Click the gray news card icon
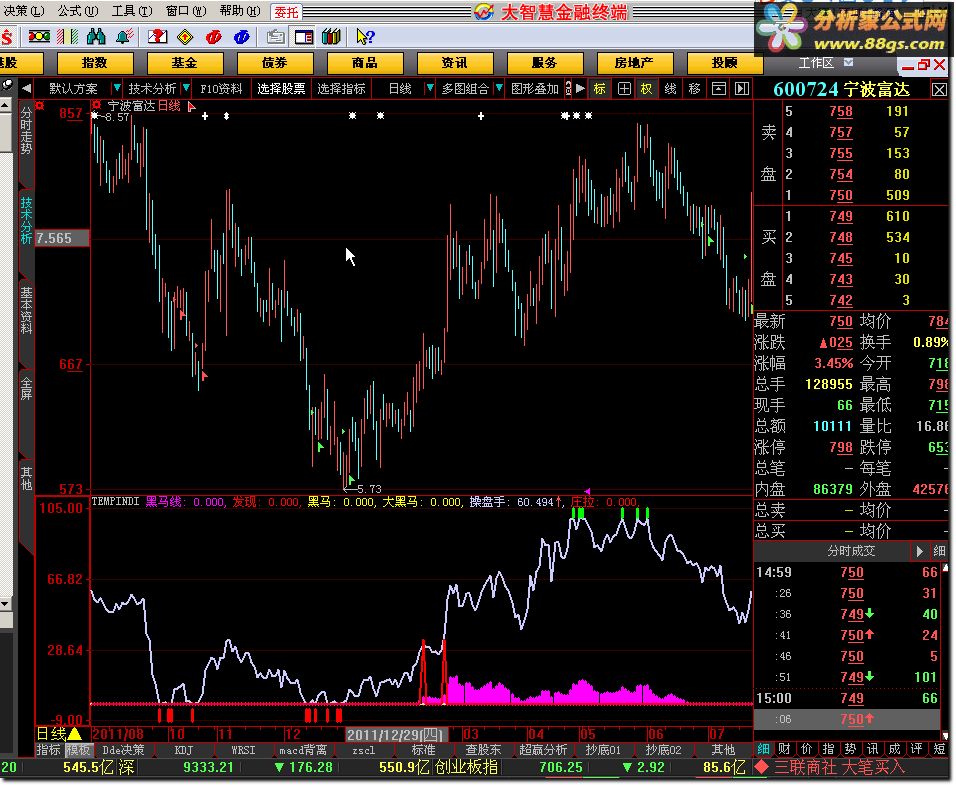The height and width of the screenshot is (785, 956). [x=276, y=37]
